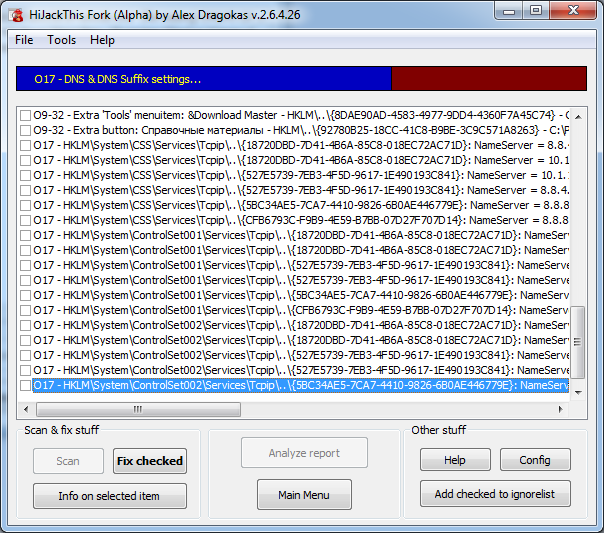Open the Tools menu
The image size is (604, 533).
(61, 40)
